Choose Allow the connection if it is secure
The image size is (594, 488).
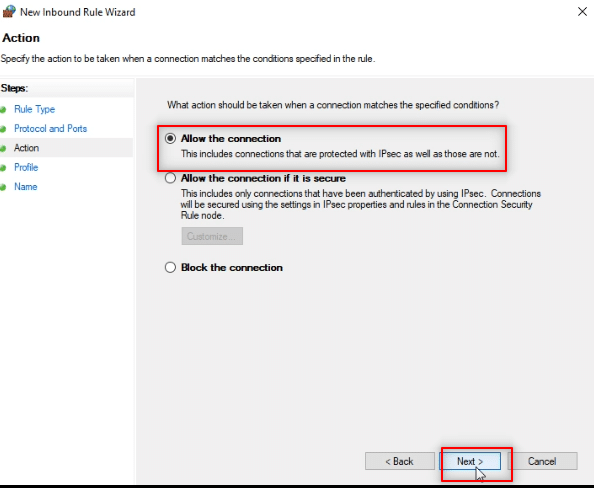[x=170, y=178]
